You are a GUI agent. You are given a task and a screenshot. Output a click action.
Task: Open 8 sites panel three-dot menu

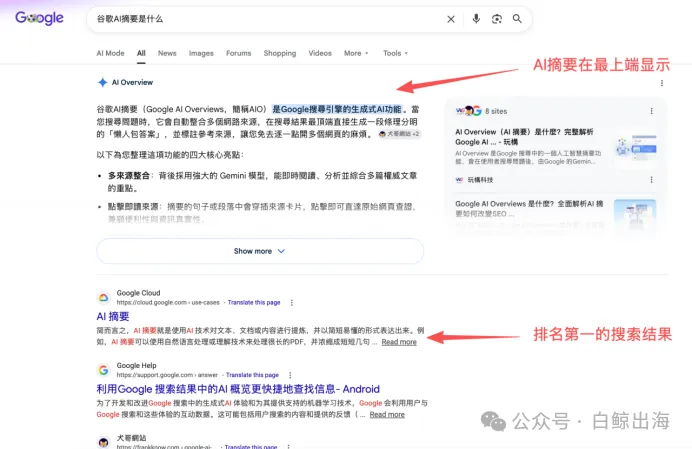coord(651,111)
